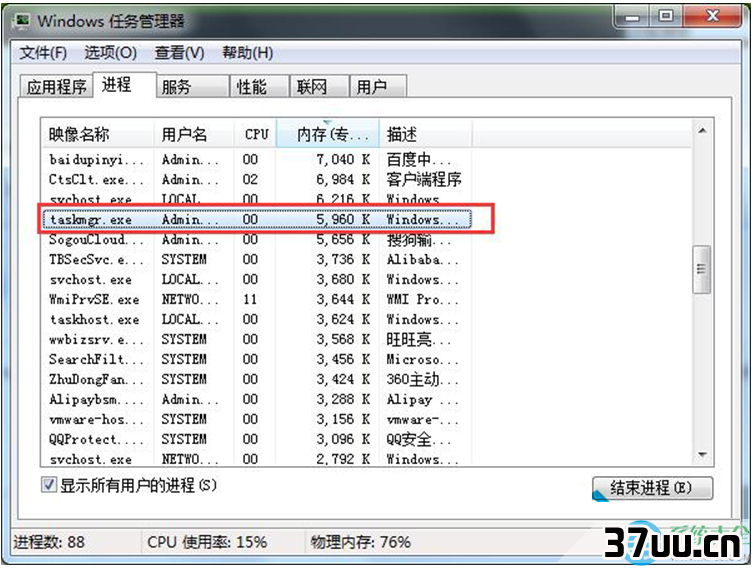Sort by 描述 column header
The image size is (753, 568).
click(x=426, y=134)
